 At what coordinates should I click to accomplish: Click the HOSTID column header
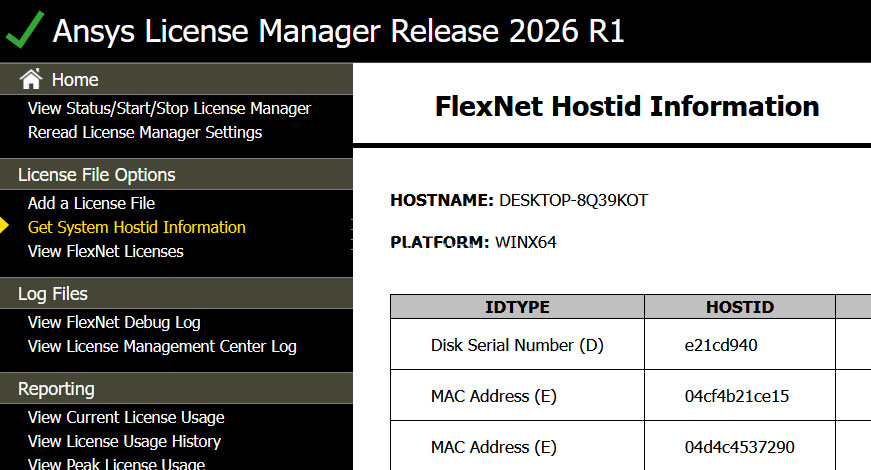click(x=740, y=307)
